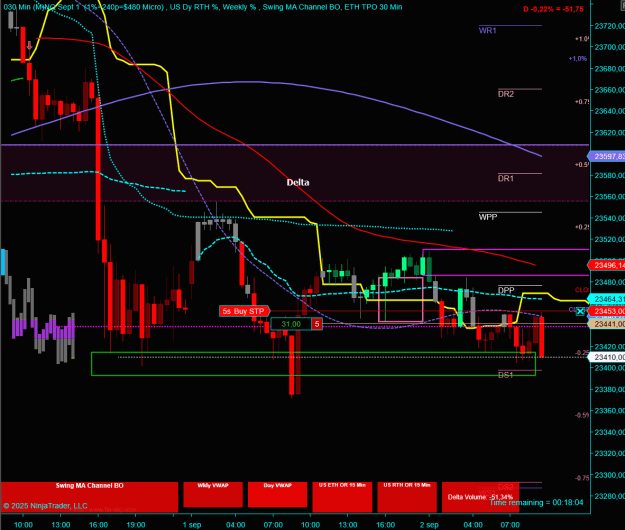Image resolution: width=625 pixels, height=530 pixels.
Task: Click the 23540,00 price axis label
Action: pyautogui.click(x=609, y=218)
